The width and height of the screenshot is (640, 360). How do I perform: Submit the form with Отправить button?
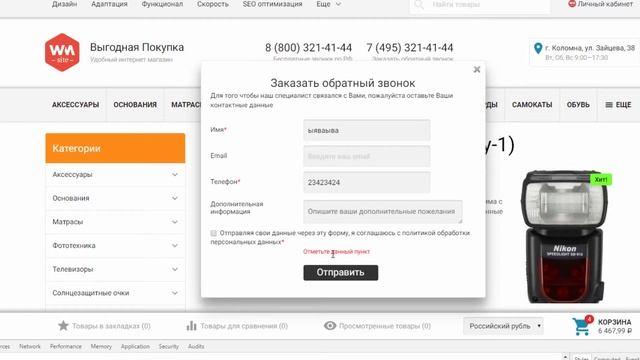click(x=340, y=273)
